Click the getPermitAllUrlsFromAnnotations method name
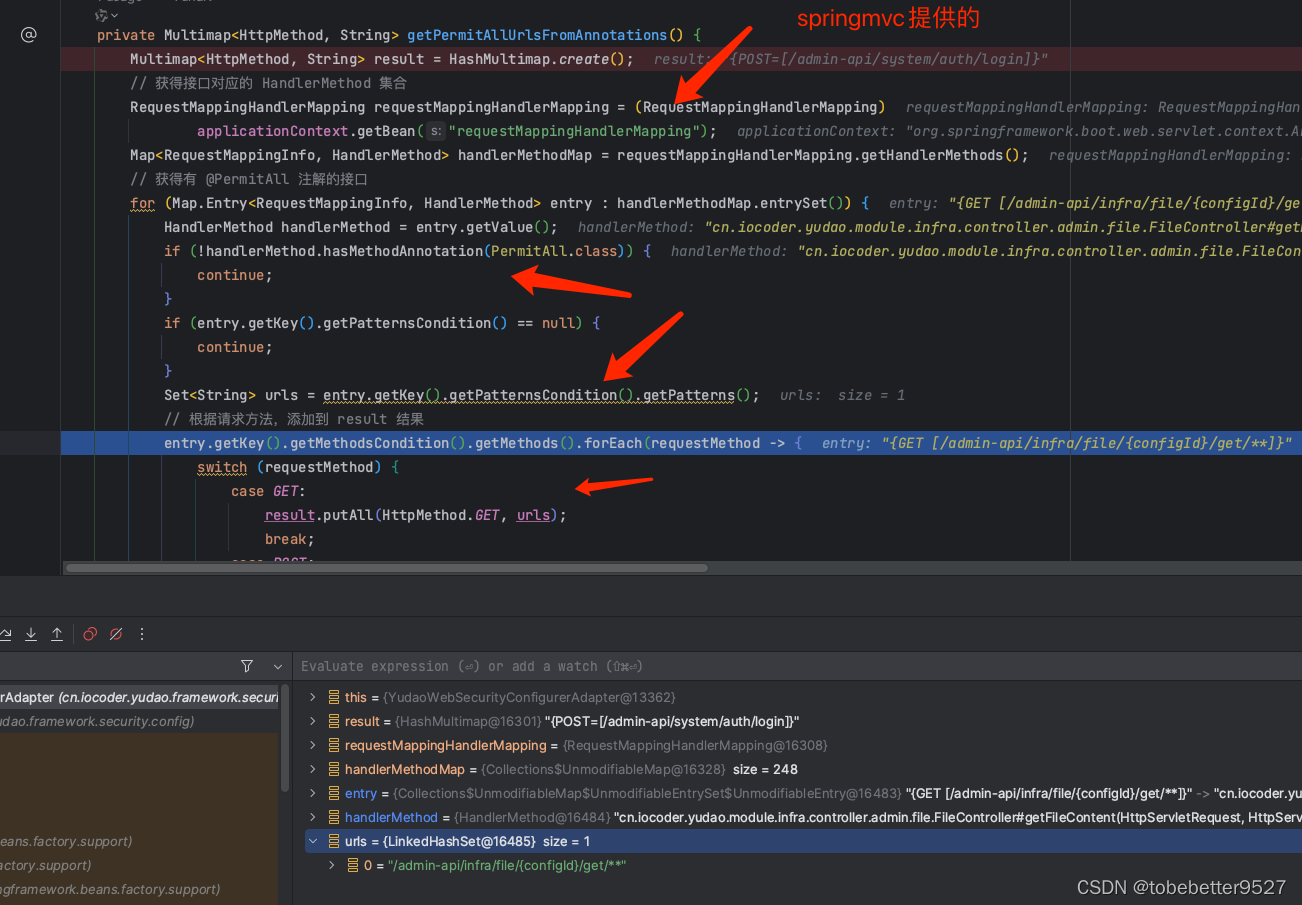The image size is (1302, 905). coord(536,35)
